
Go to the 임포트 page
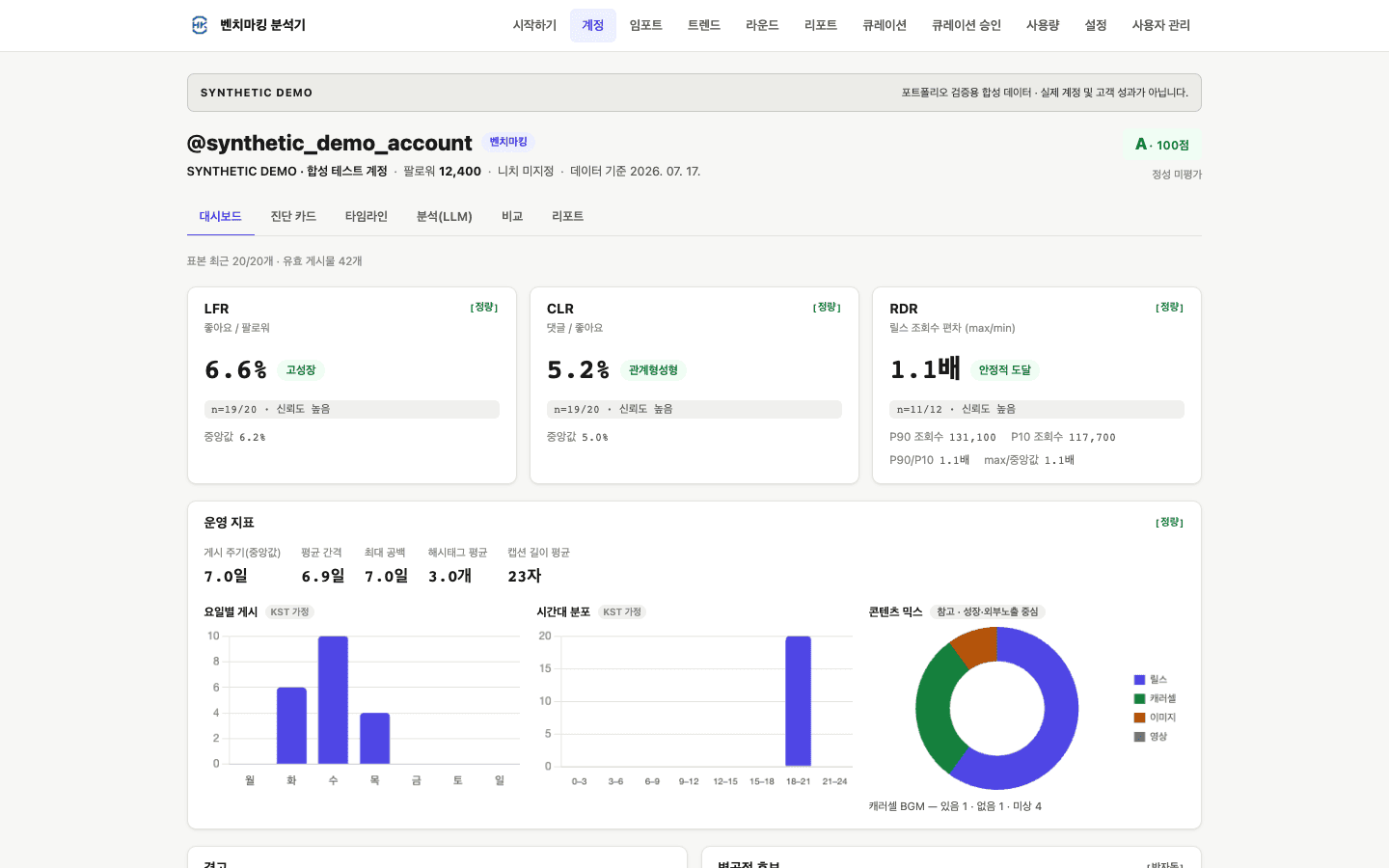tap(646, 25)
